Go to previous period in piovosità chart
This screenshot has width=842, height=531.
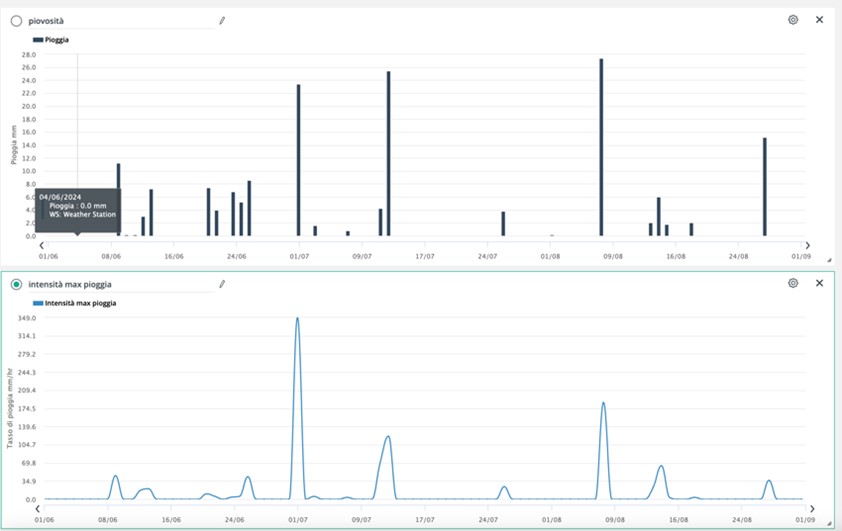pyautogui.click(x=41, y=245)
